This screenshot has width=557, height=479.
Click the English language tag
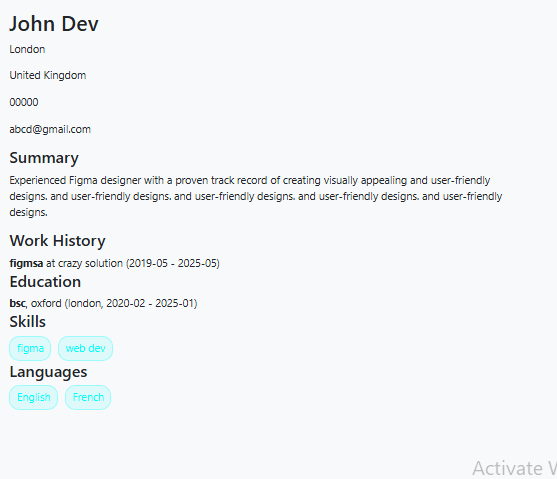[34, 397]
